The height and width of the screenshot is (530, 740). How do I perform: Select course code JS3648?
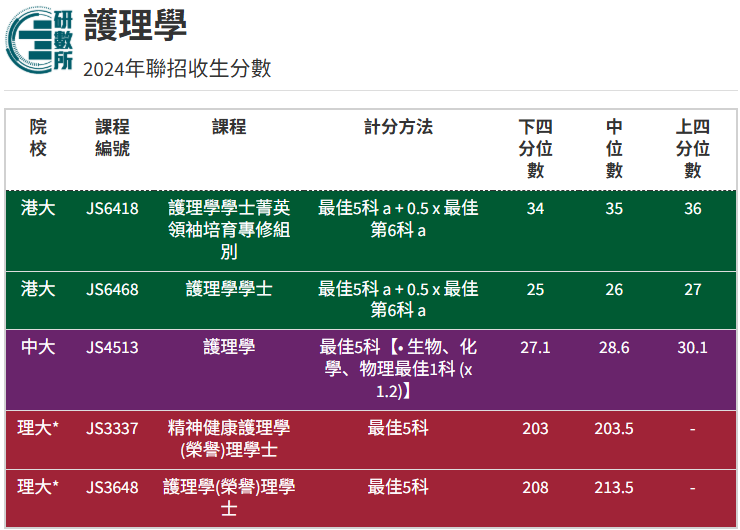click(112, 488)
